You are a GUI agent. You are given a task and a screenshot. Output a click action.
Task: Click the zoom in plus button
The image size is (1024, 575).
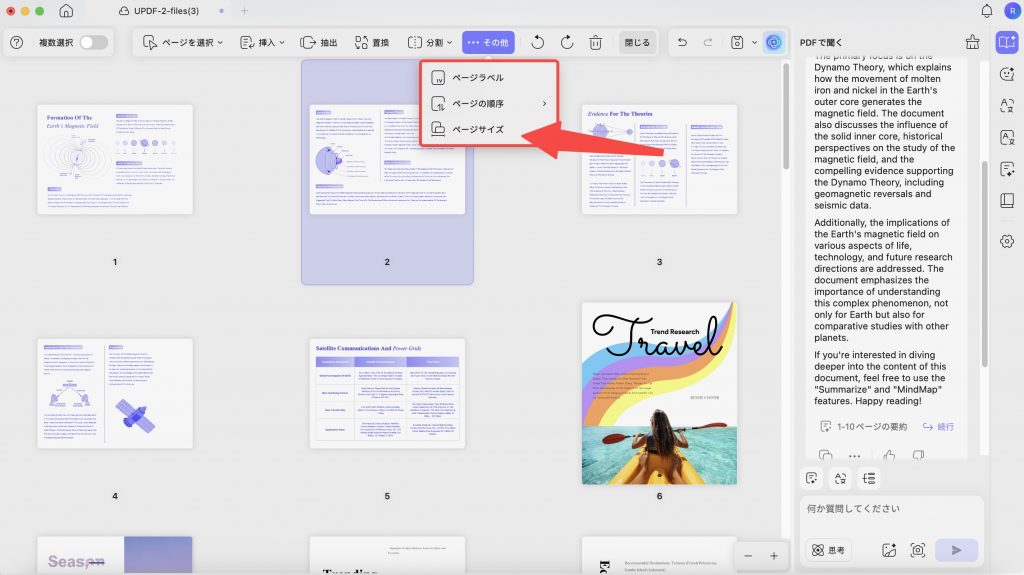774,556
